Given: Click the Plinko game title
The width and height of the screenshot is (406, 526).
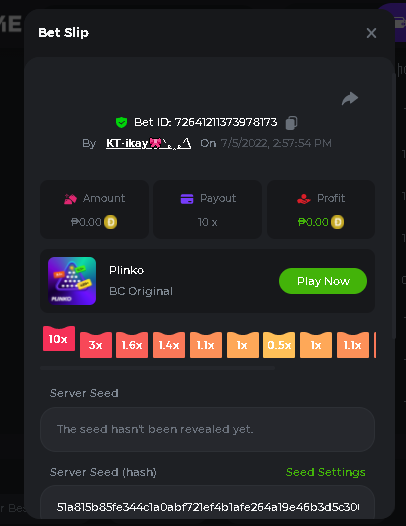Looking at the screenshot, I should coord(126,270).
